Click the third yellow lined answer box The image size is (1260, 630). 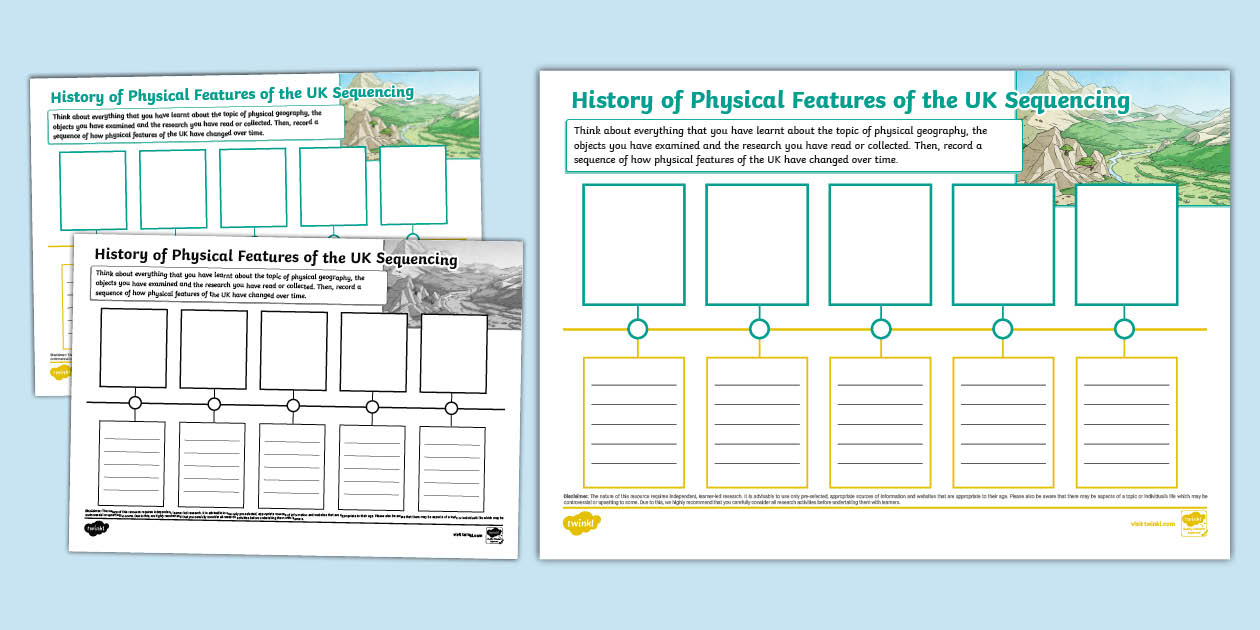coord(878,422)
